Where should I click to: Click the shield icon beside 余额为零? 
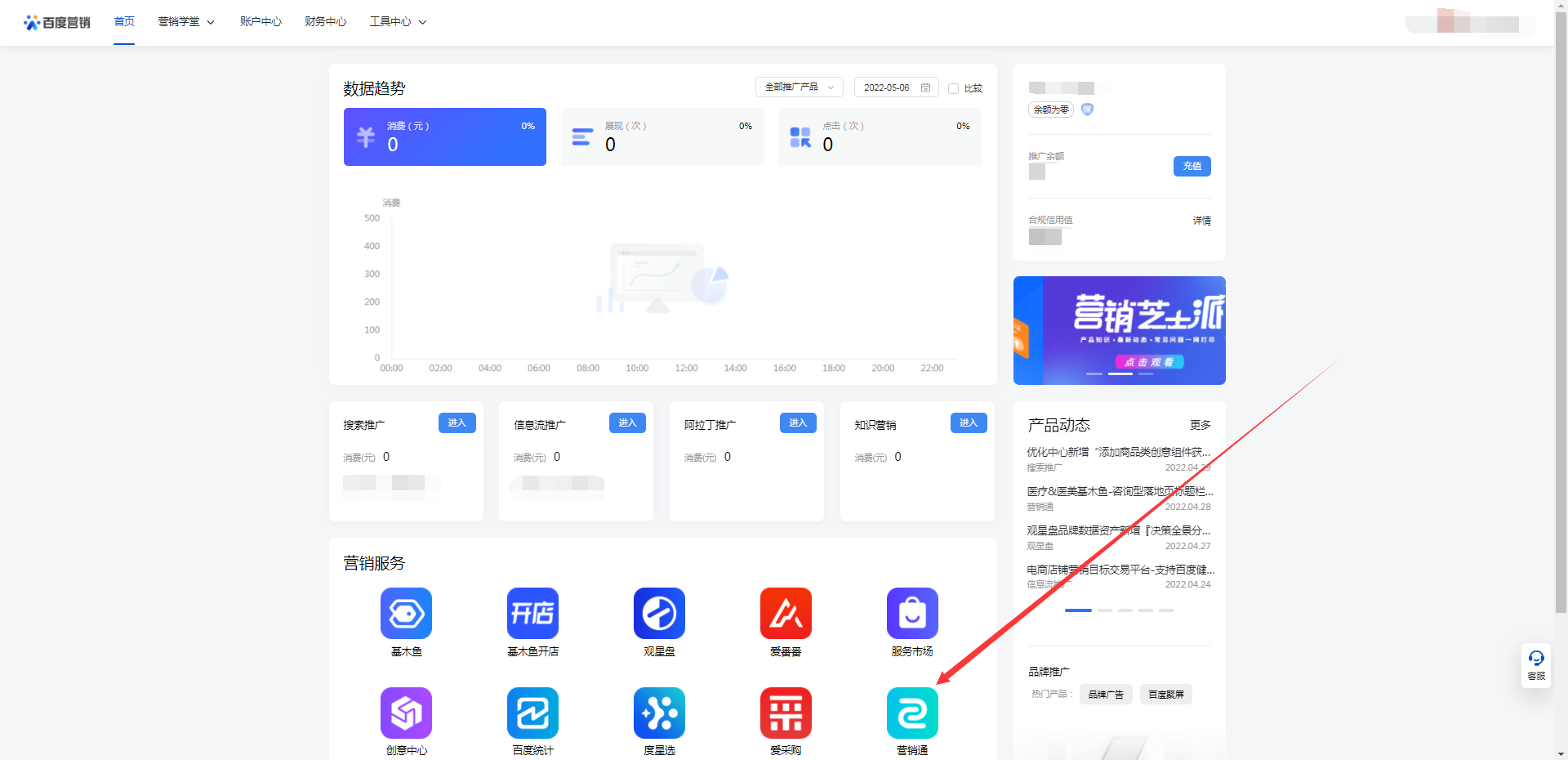1087,110
